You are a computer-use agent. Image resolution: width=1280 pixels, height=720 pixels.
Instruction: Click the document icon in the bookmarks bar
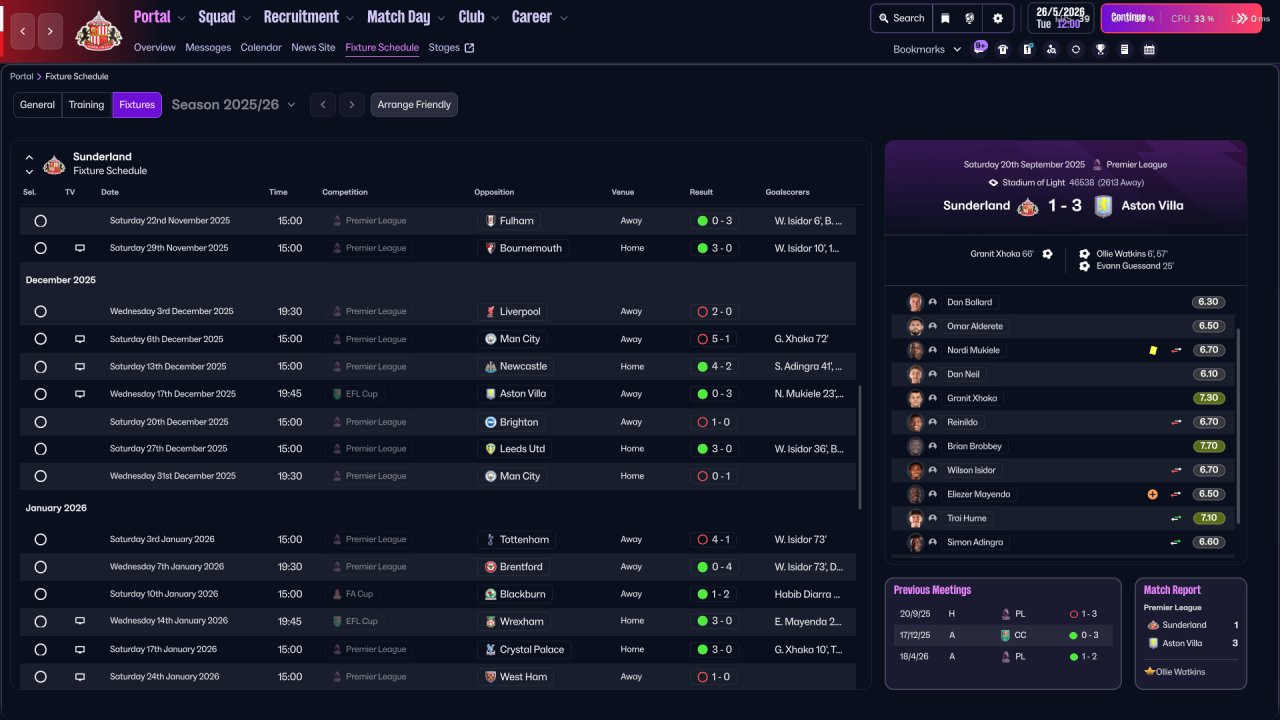pyautogui.click(x=1124, y=49)
